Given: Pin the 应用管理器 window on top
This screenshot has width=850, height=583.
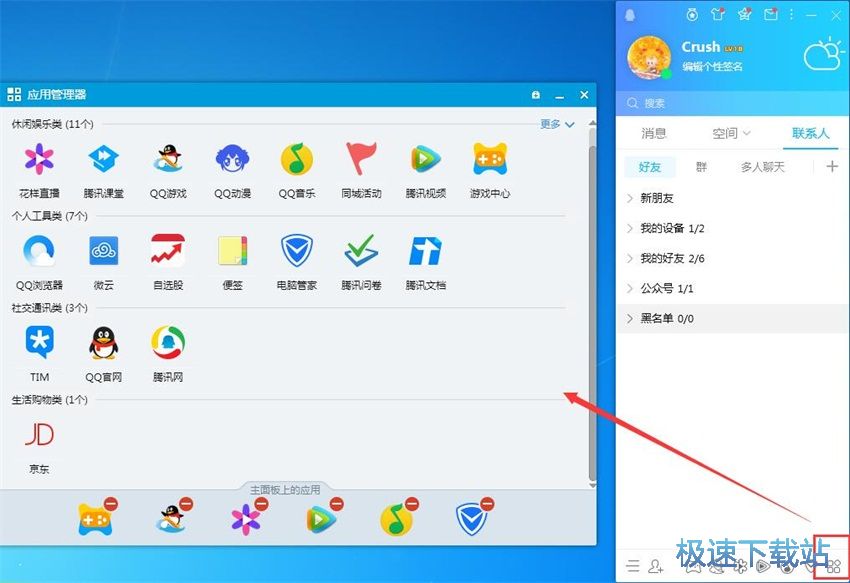Looking at the screenshot, I should 536,95.
